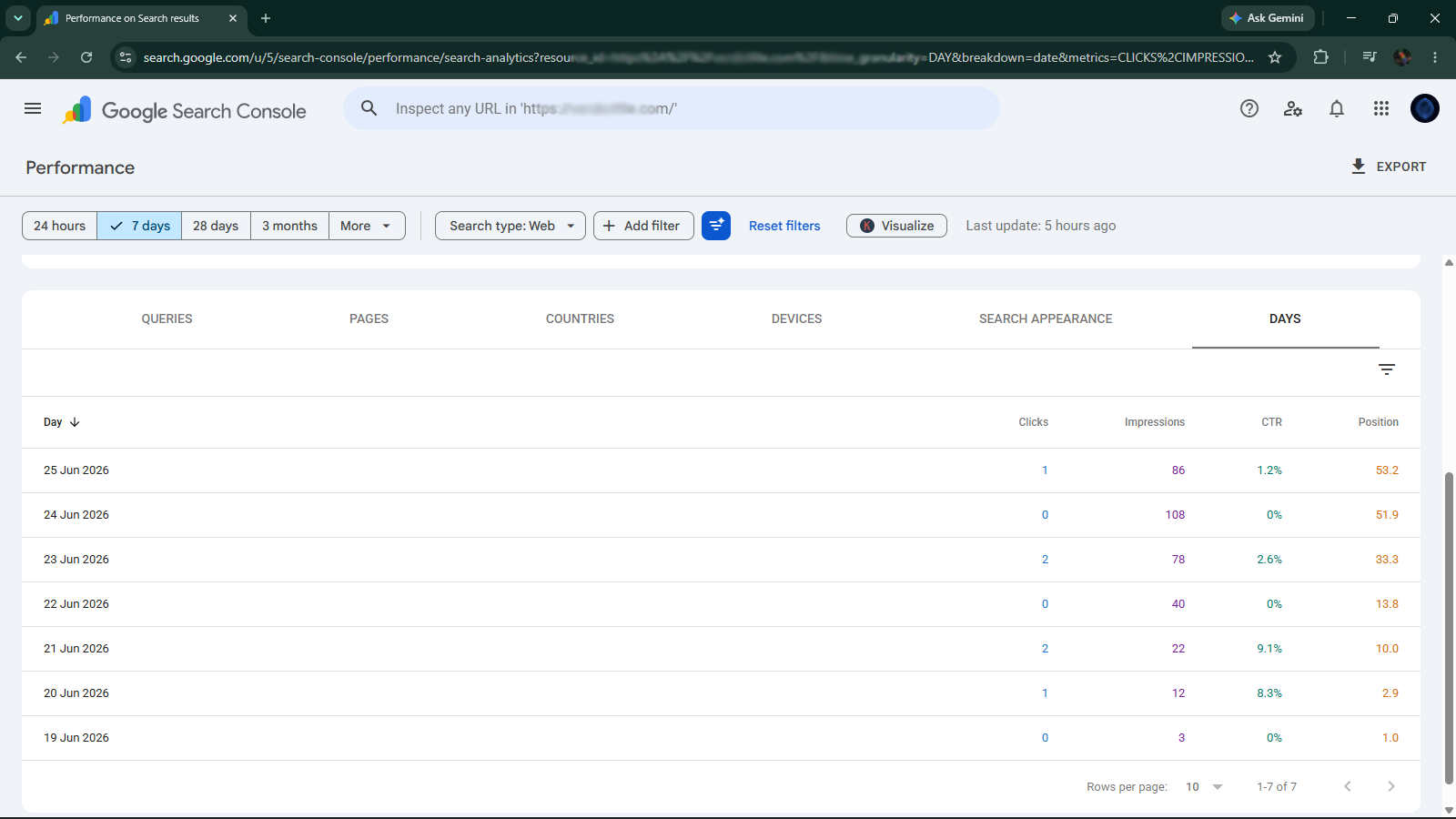Click the Add filter button

tap(643, 226)
